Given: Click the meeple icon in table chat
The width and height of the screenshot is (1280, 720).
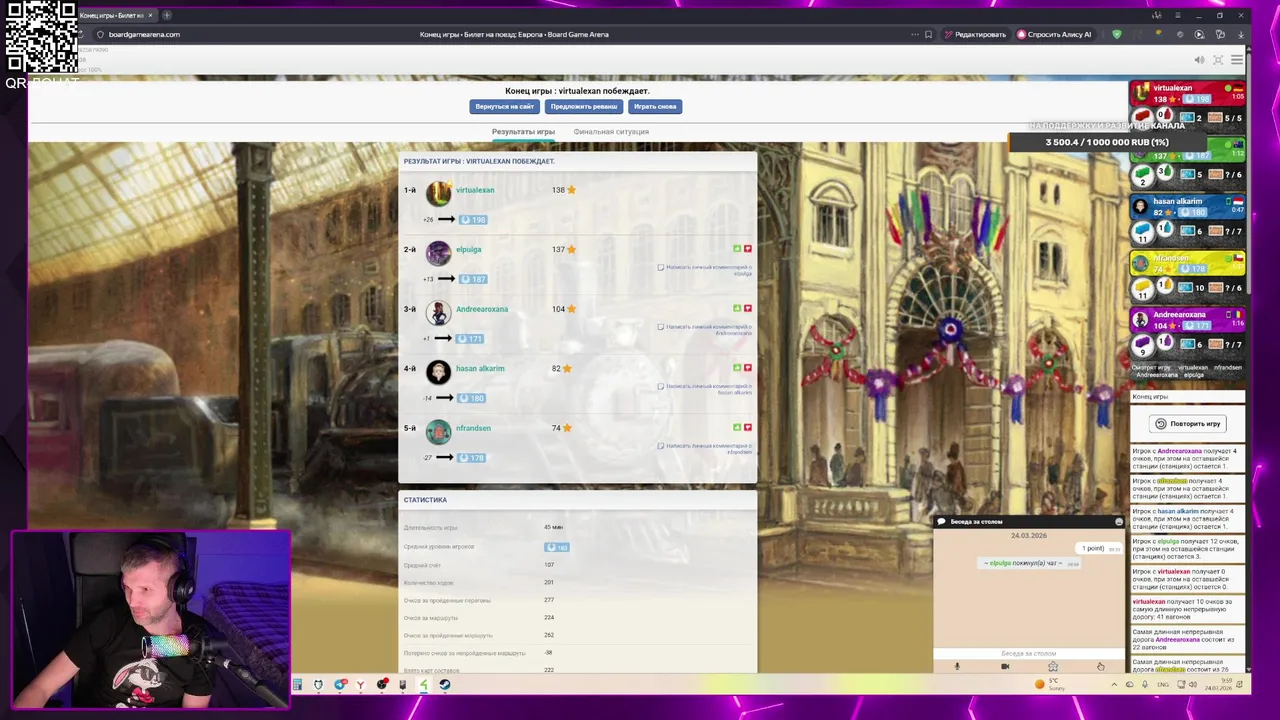Looking at the screenshot, I should [x=1052, y=666].
